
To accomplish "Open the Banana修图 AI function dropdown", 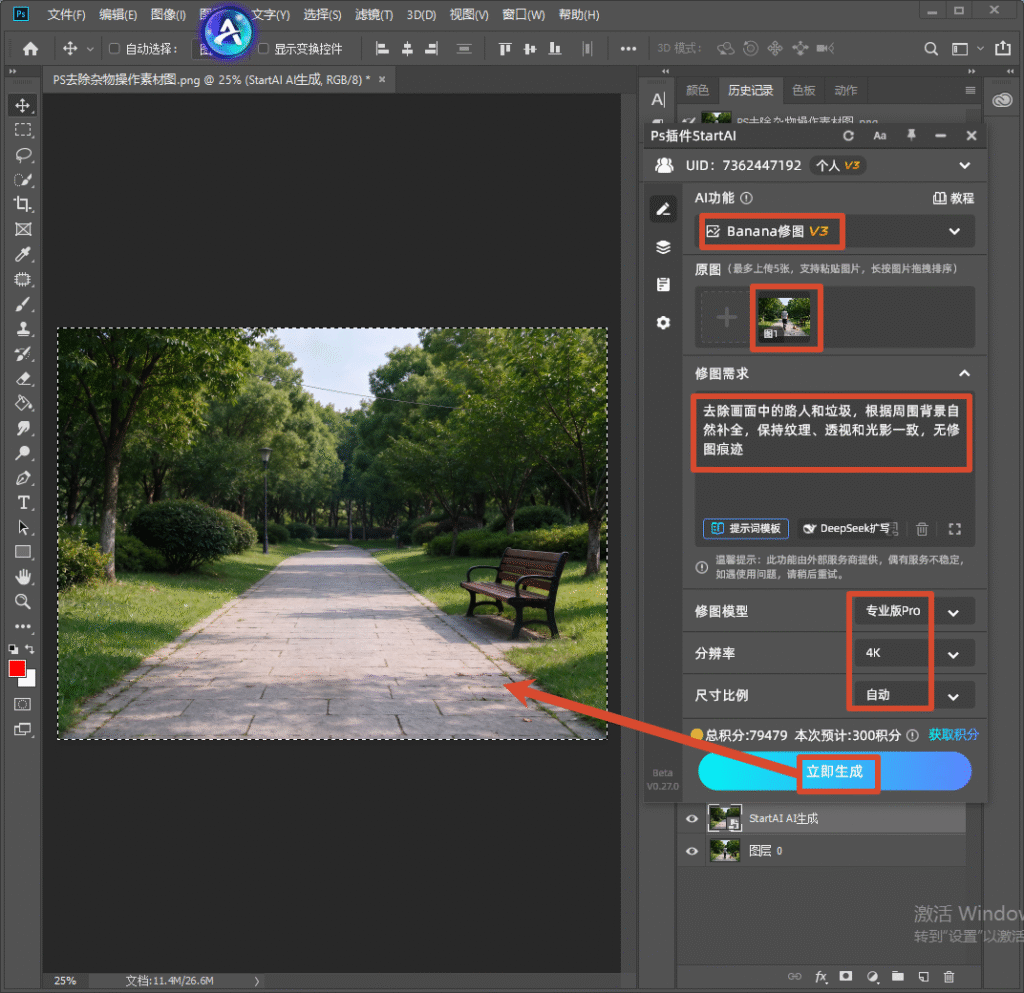I will tap(836, 231).
